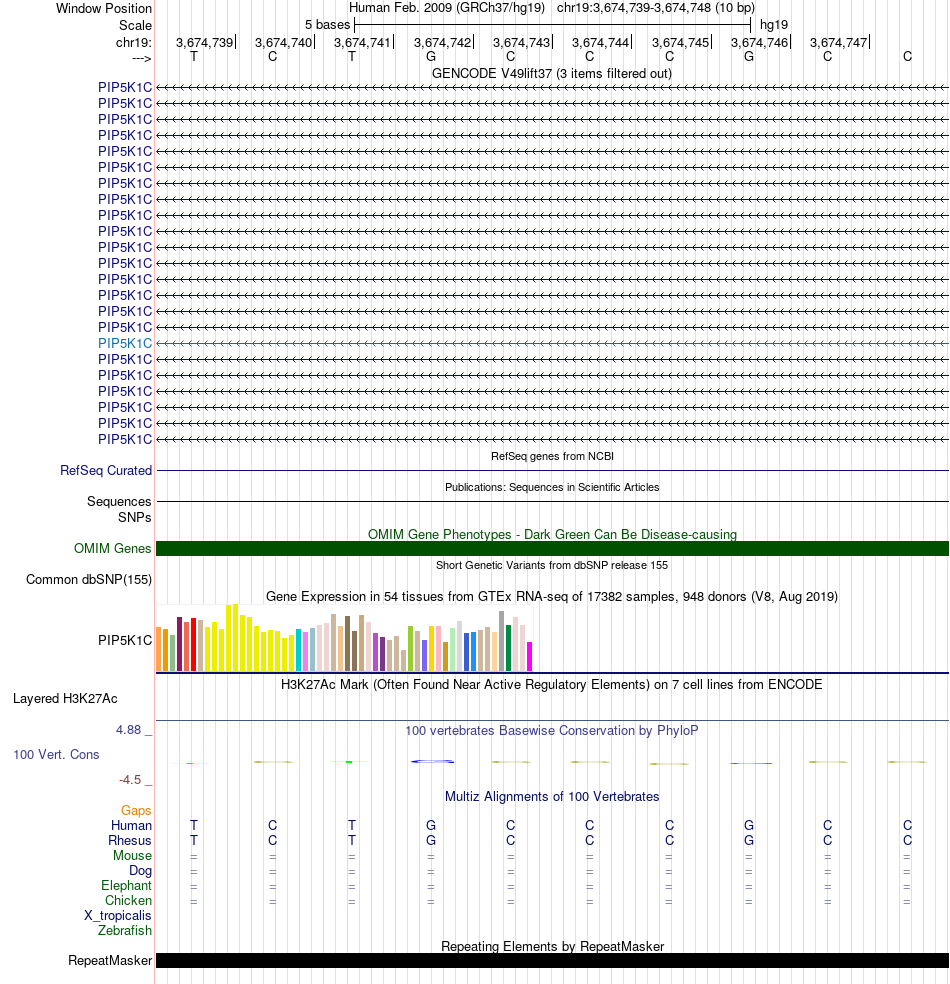The width and height of the screenshot is (950, 984).
Task: Click the "5 bases" scale label
Action: pyautogui.click(x=328, y=25)
